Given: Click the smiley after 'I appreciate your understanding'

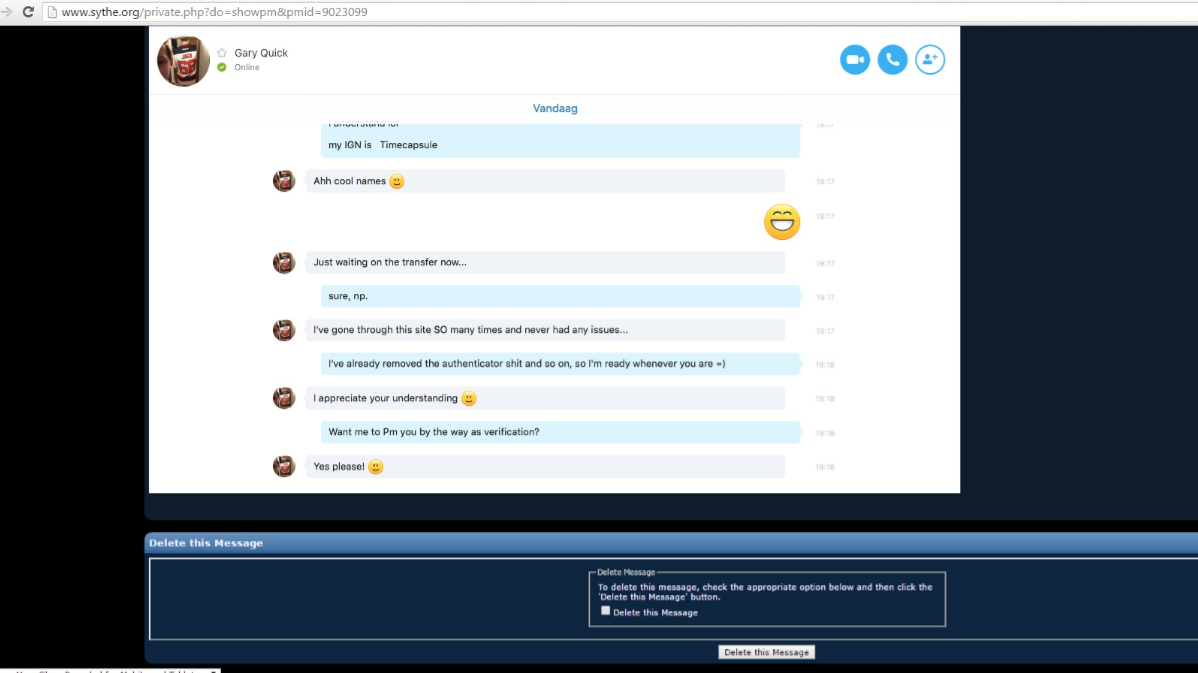Looking at the screenshot, I should tap(469, 398).
